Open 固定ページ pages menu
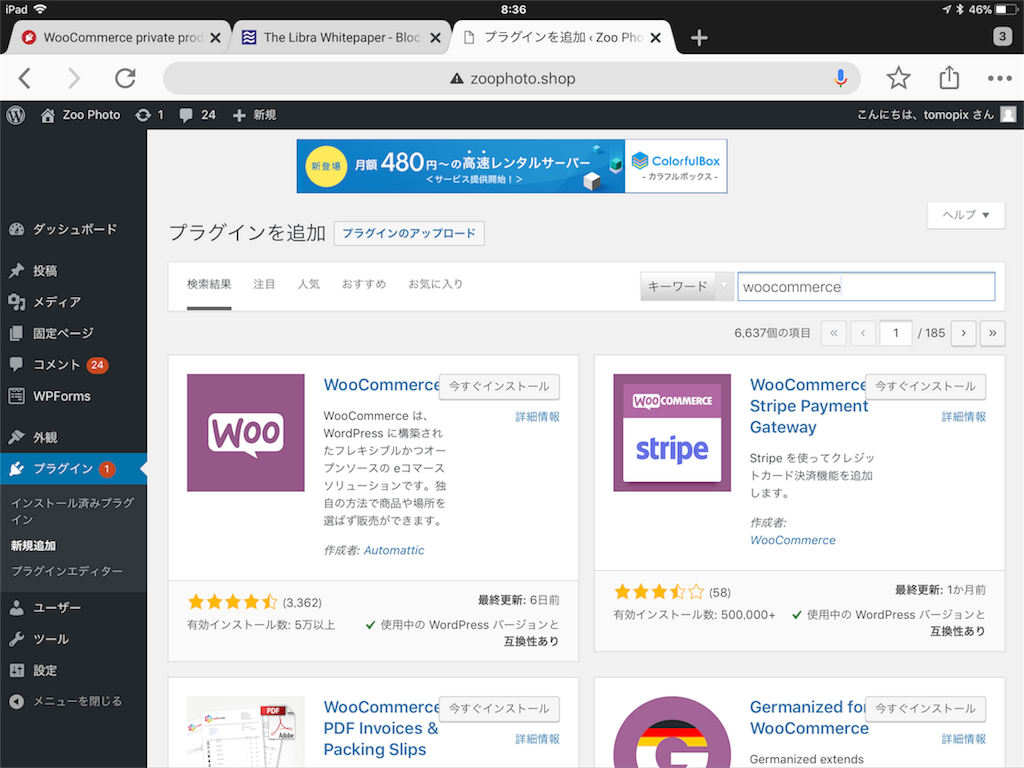 (x=73, y=333)
